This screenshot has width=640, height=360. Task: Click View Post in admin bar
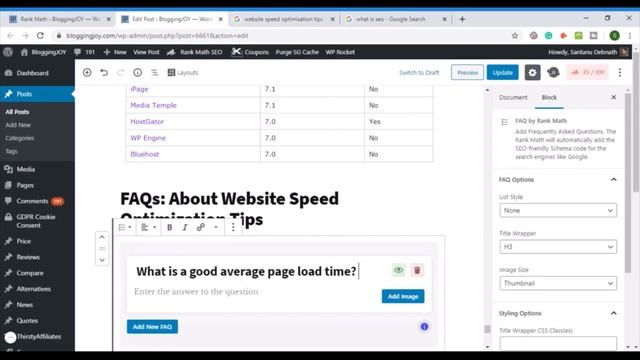point(146,52)
